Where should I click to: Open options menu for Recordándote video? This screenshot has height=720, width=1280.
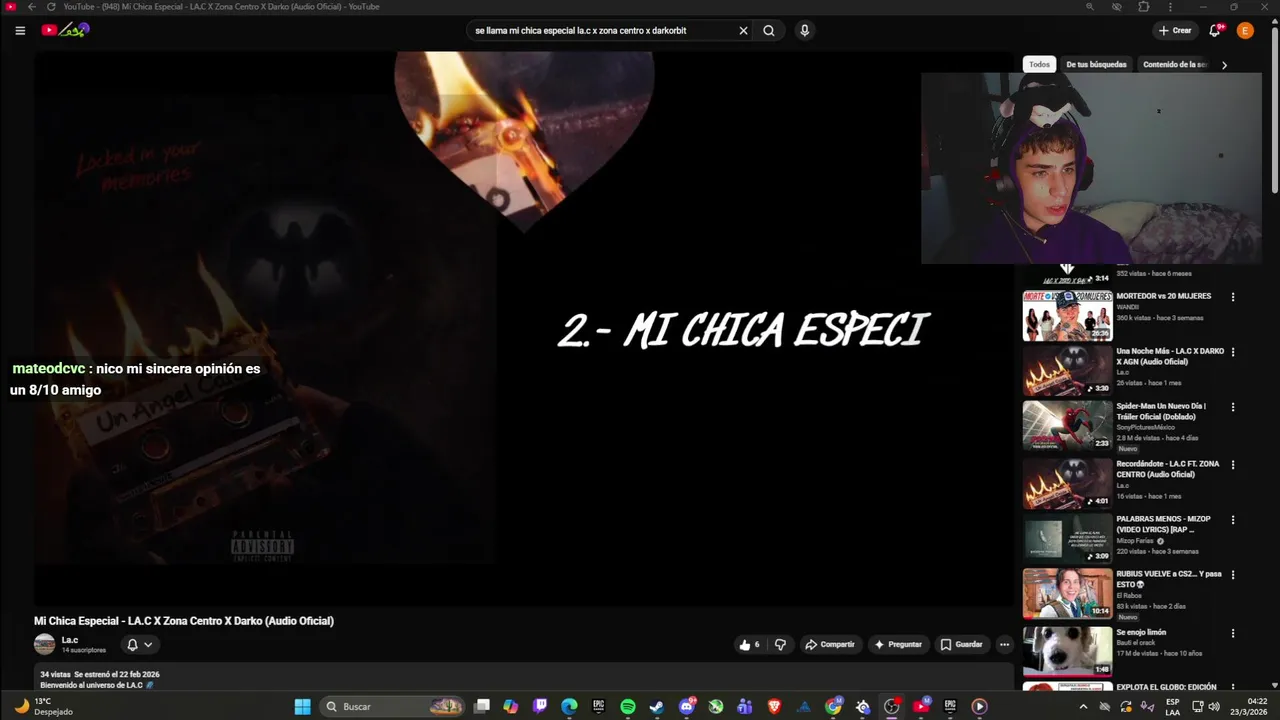[1233, 465]
